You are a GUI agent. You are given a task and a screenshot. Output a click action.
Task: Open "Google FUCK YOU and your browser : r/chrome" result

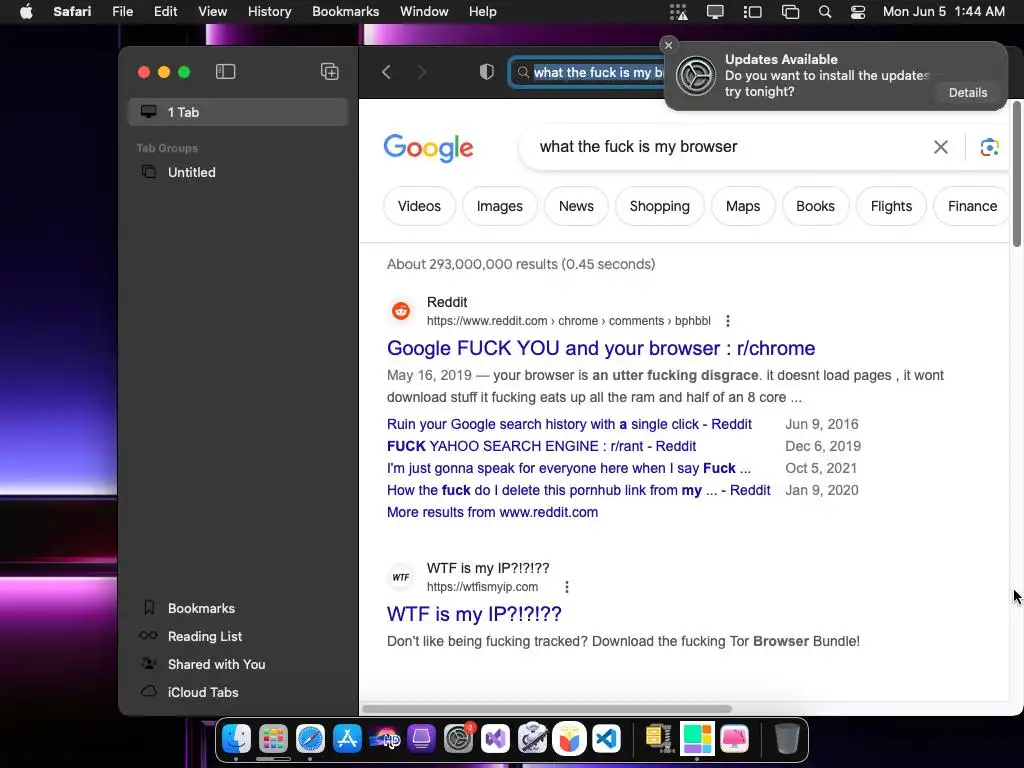coord(601,348)
